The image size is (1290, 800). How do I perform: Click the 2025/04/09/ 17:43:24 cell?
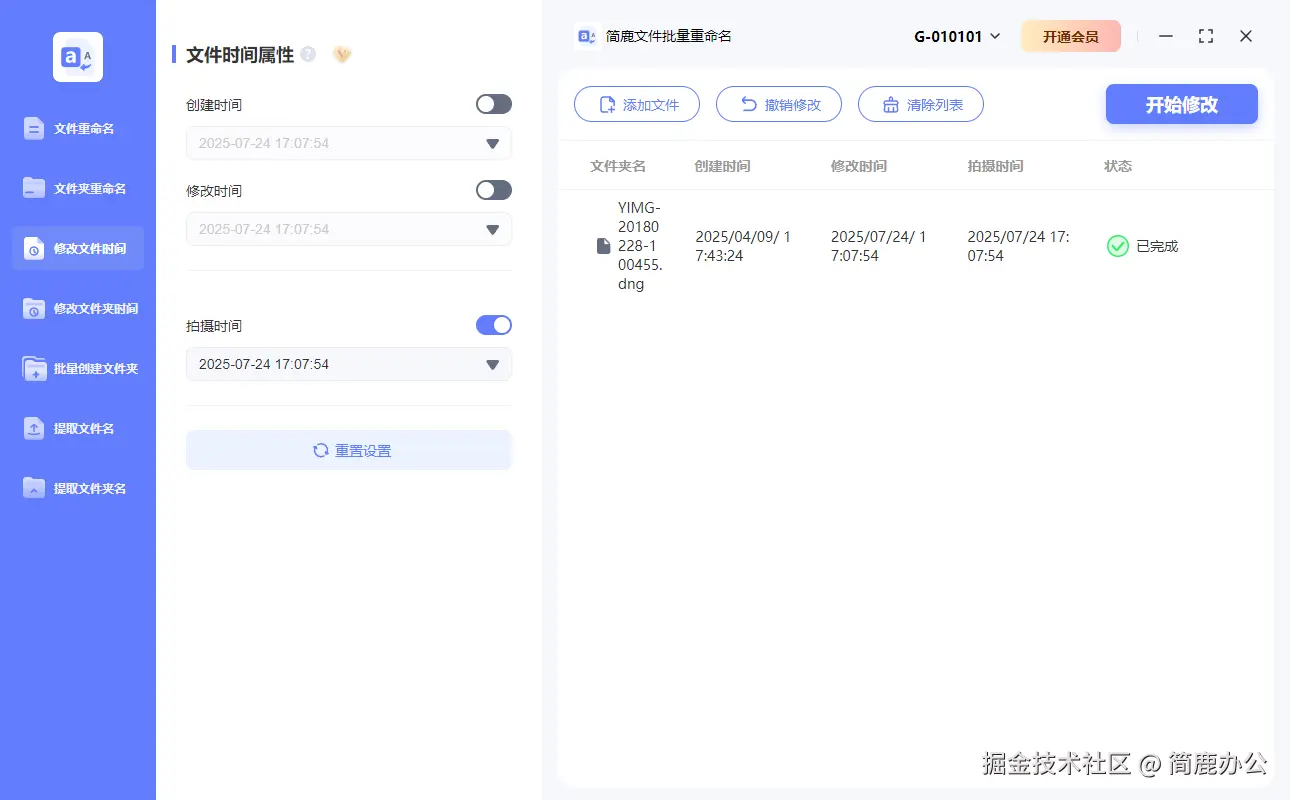743,246
